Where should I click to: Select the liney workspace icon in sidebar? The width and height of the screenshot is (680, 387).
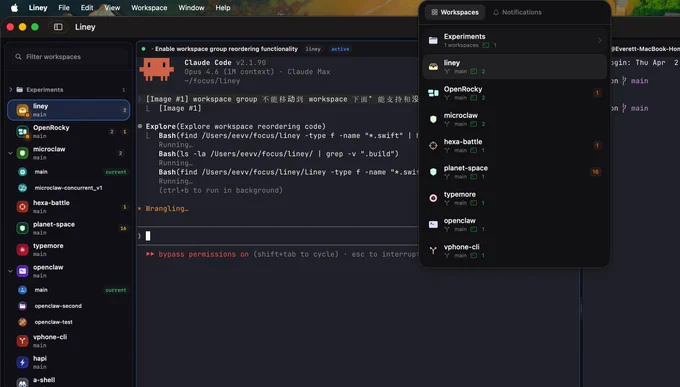(23, 110)
